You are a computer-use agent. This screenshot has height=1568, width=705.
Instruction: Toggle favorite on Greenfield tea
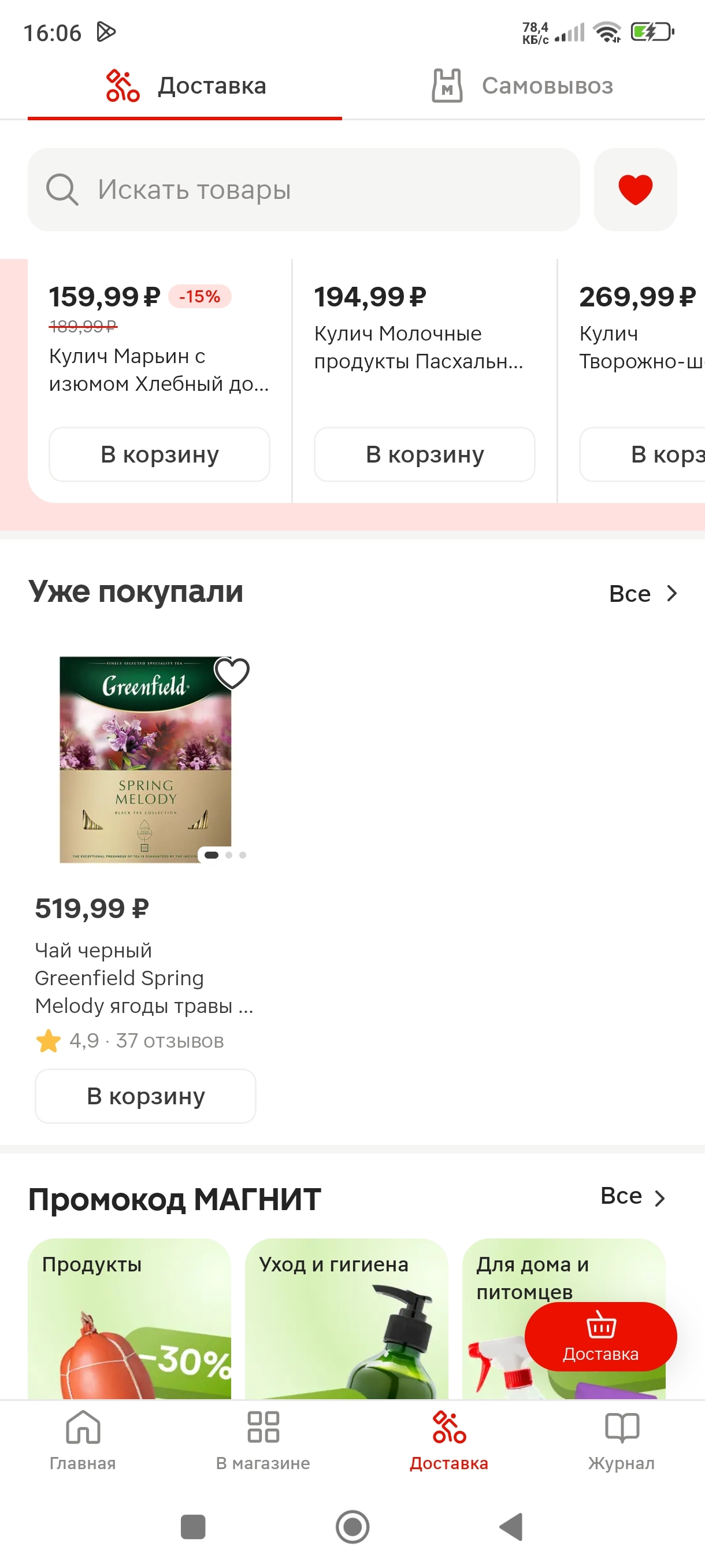pyautogui.click(x=232, y=673)
